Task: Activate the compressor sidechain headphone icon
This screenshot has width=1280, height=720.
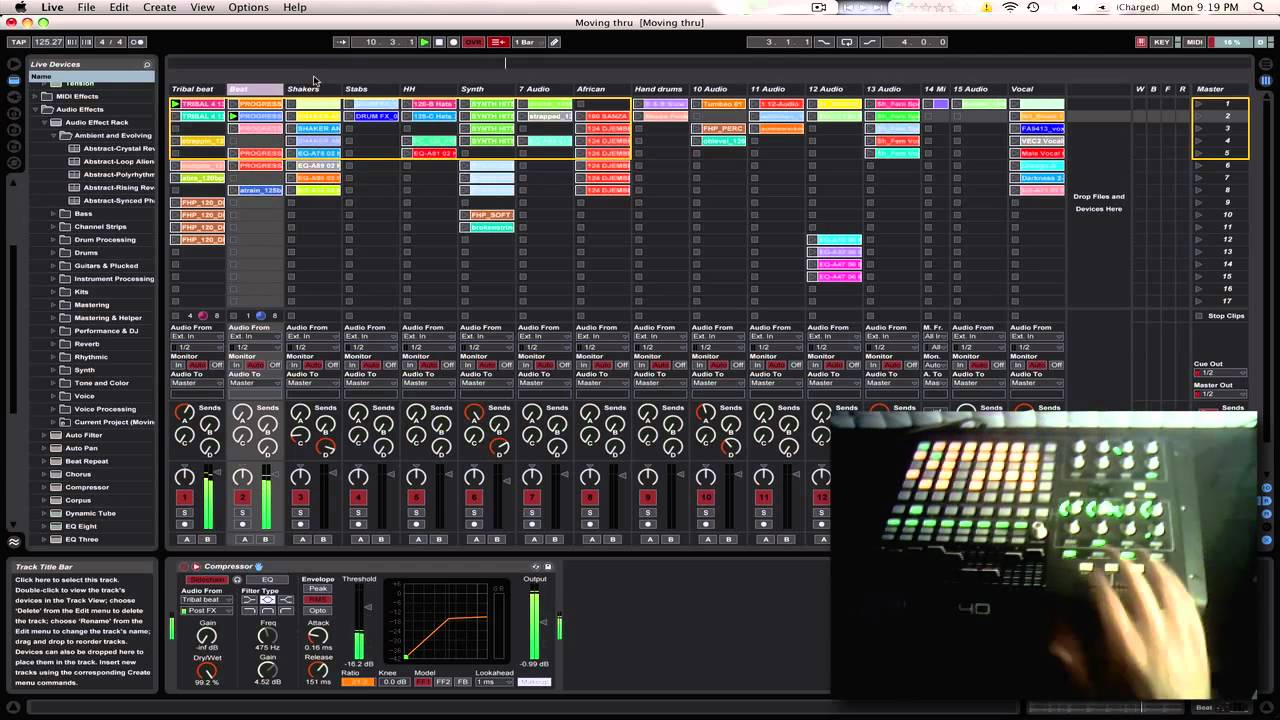Action: coord(237,580)
